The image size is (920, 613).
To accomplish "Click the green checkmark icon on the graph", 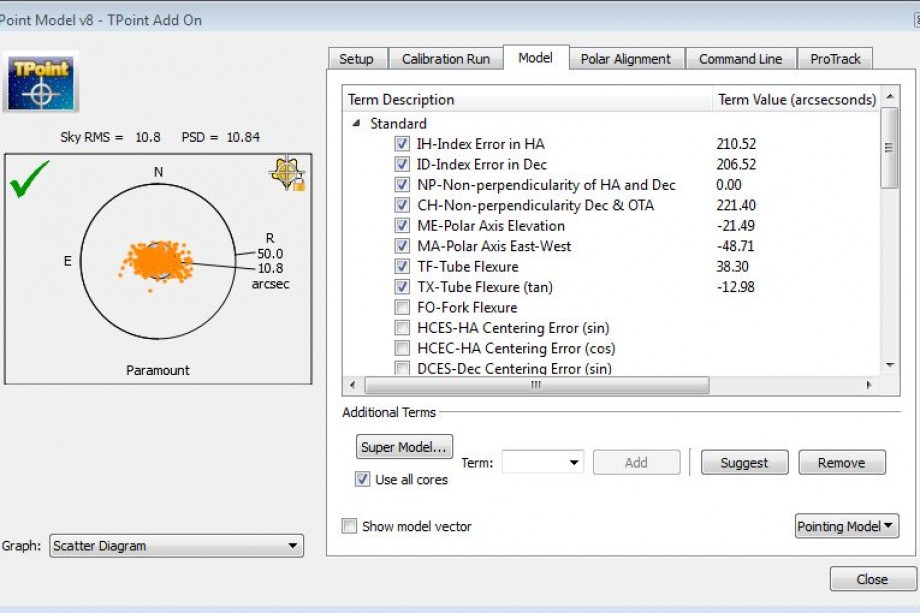I will (x=29, y=180).
